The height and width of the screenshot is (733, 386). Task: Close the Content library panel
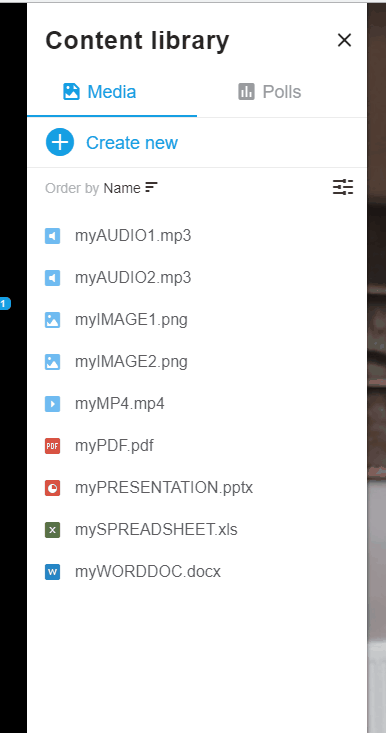click(x=344, y=40)
